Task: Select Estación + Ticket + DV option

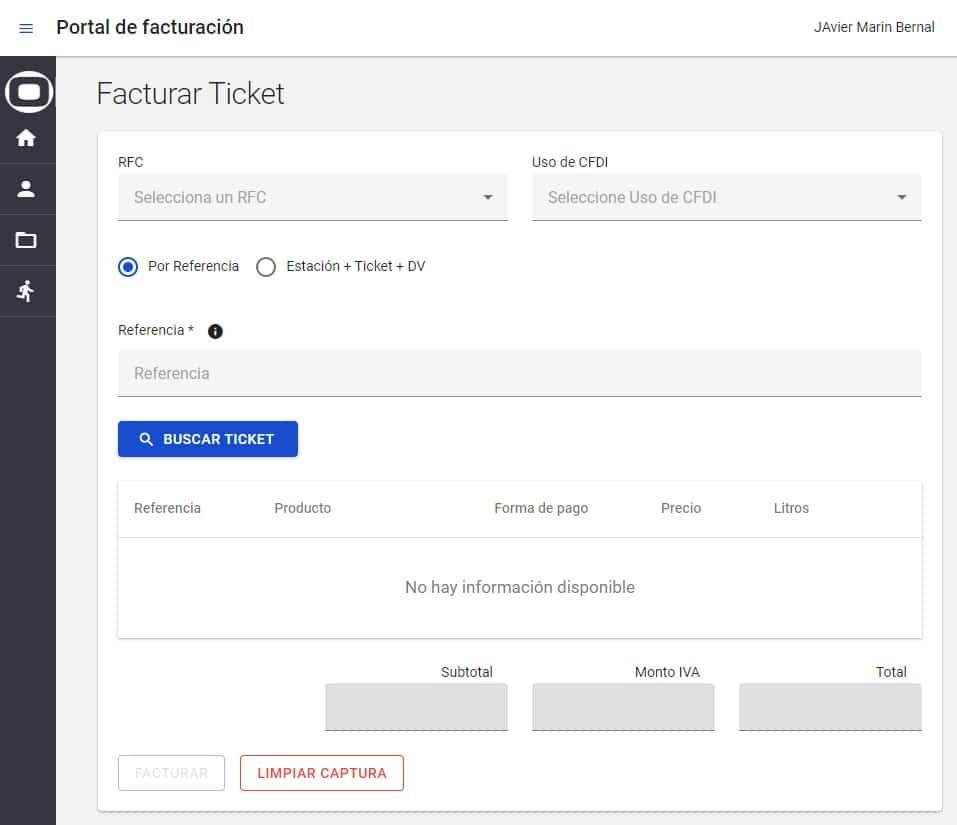Action: [x=266, y=267]
